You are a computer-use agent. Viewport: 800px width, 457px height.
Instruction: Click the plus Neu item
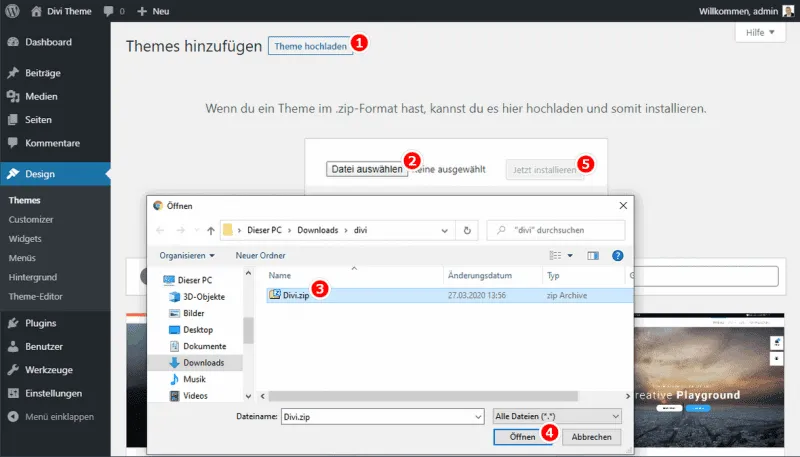[153, 11]
